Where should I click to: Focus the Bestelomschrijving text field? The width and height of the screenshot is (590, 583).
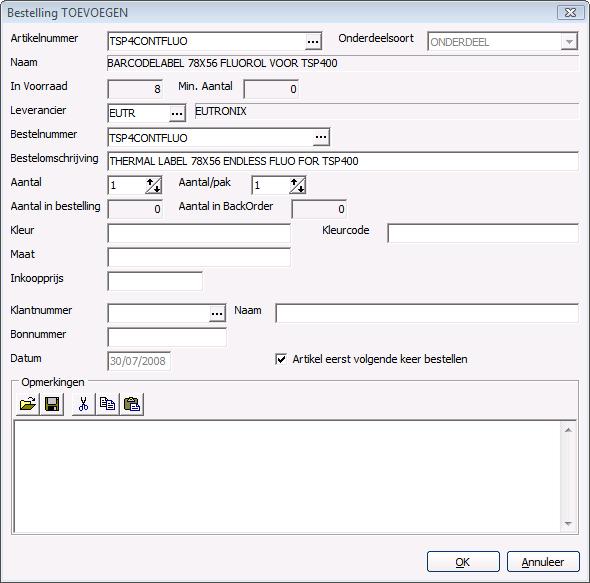coord(343,161)
